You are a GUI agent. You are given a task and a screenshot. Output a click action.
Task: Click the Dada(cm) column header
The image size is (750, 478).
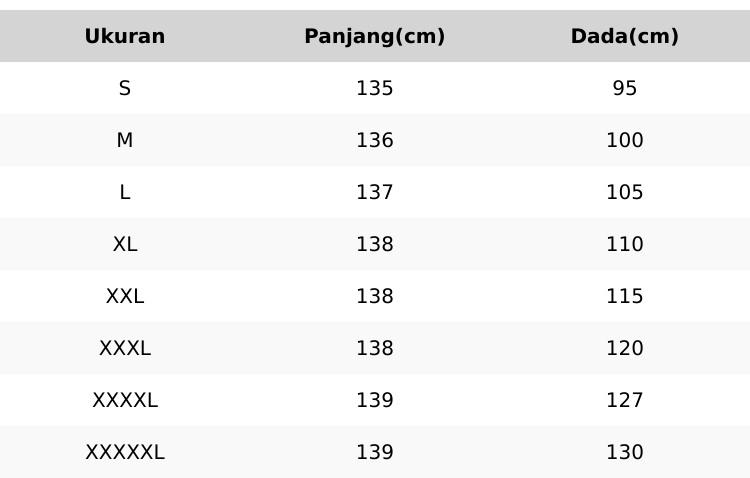coord(625,37)
